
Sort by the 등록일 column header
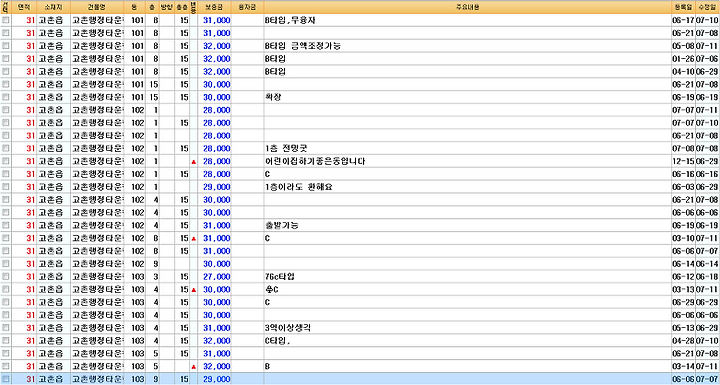pyautogui.click(x=683, y=7)
